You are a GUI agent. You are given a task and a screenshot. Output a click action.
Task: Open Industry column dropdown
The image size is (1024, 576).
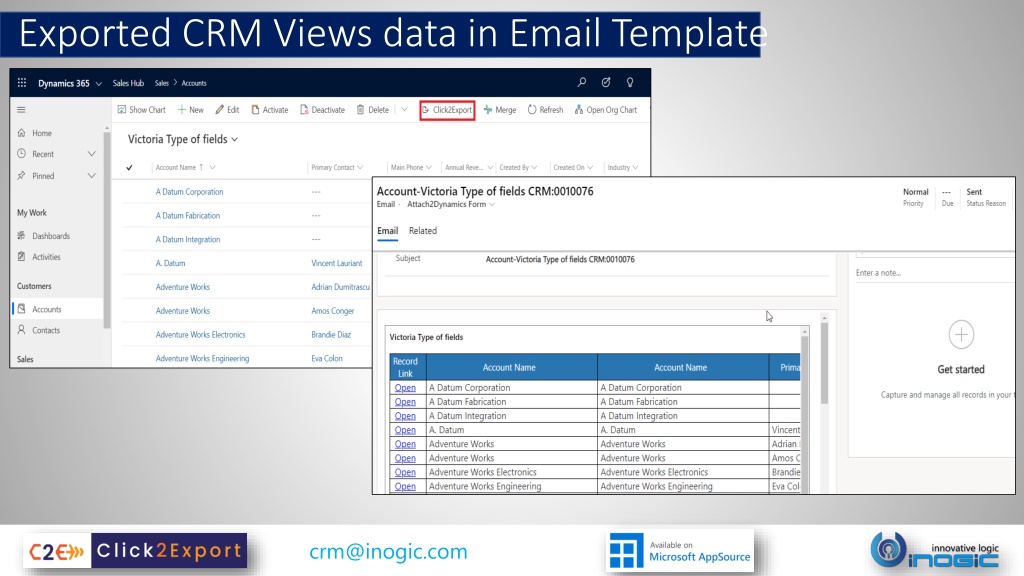click(635, 168)
